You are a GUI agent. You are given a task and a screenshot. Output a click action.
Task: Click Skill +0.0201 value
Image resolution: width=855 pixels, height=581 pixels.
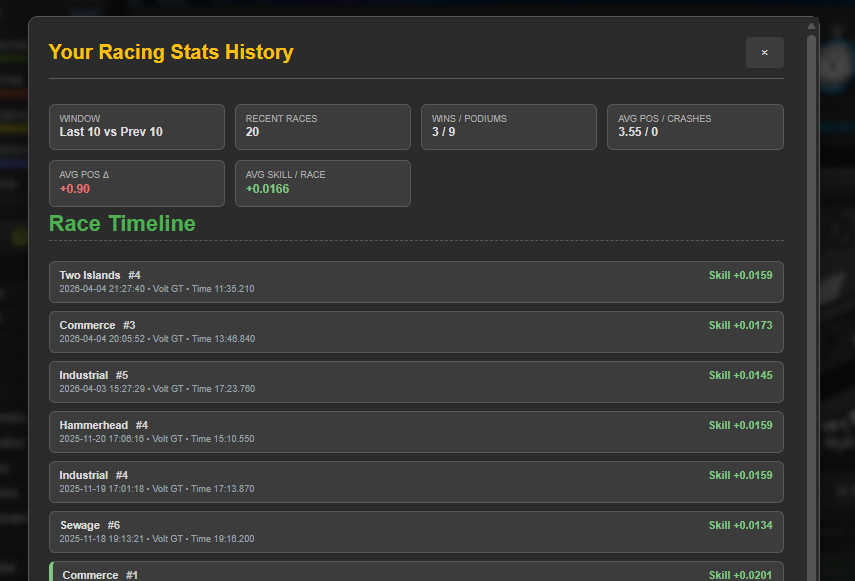click(x=740, y=575)
